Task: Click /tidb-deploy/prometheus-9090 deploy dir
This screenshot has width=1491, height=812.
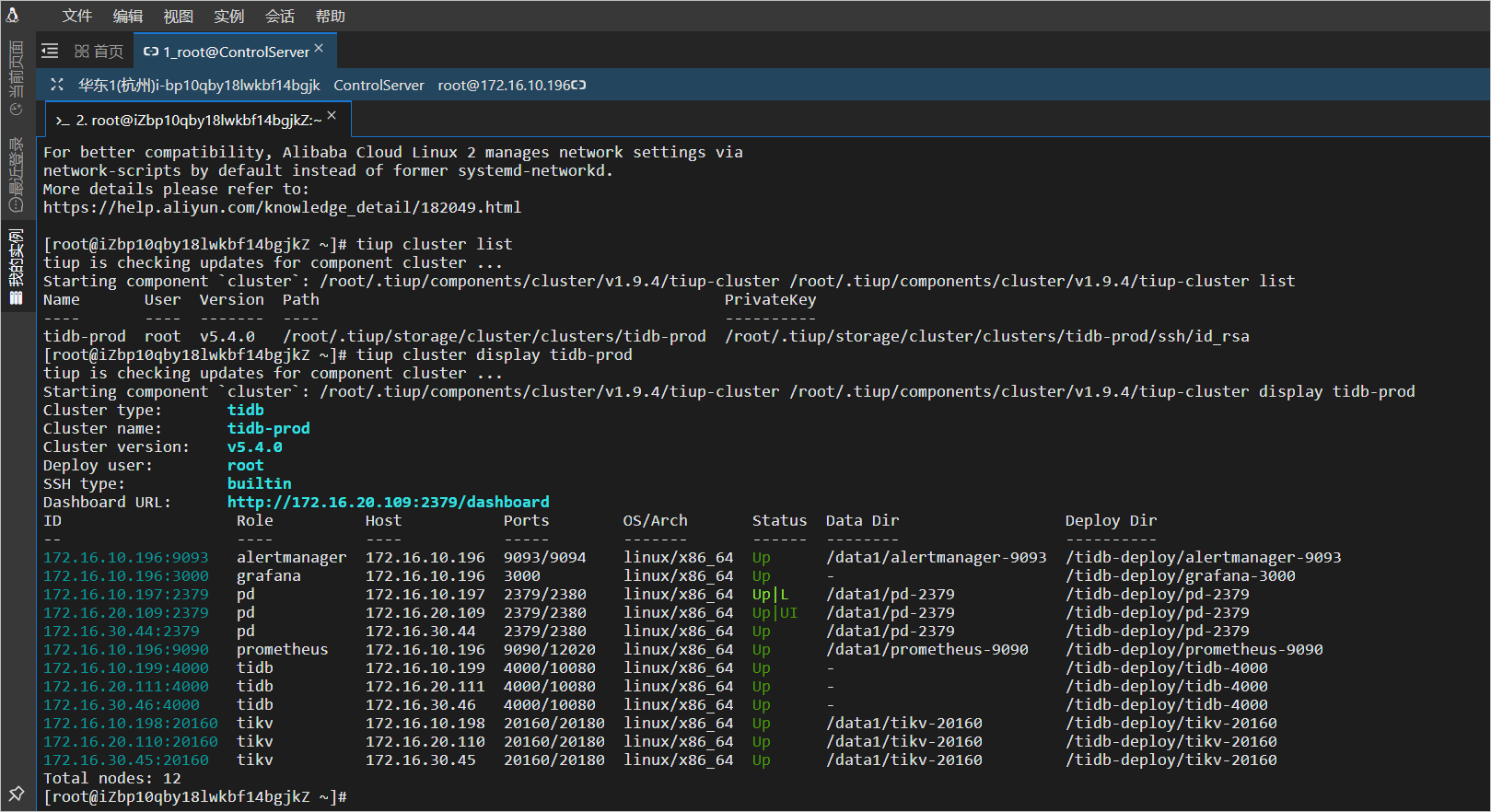Action: click(1194, 649)
